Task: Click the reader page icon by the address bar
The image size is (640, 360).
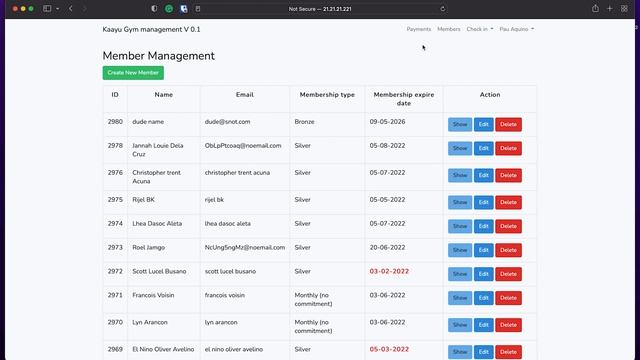Action: coord(198,9)
